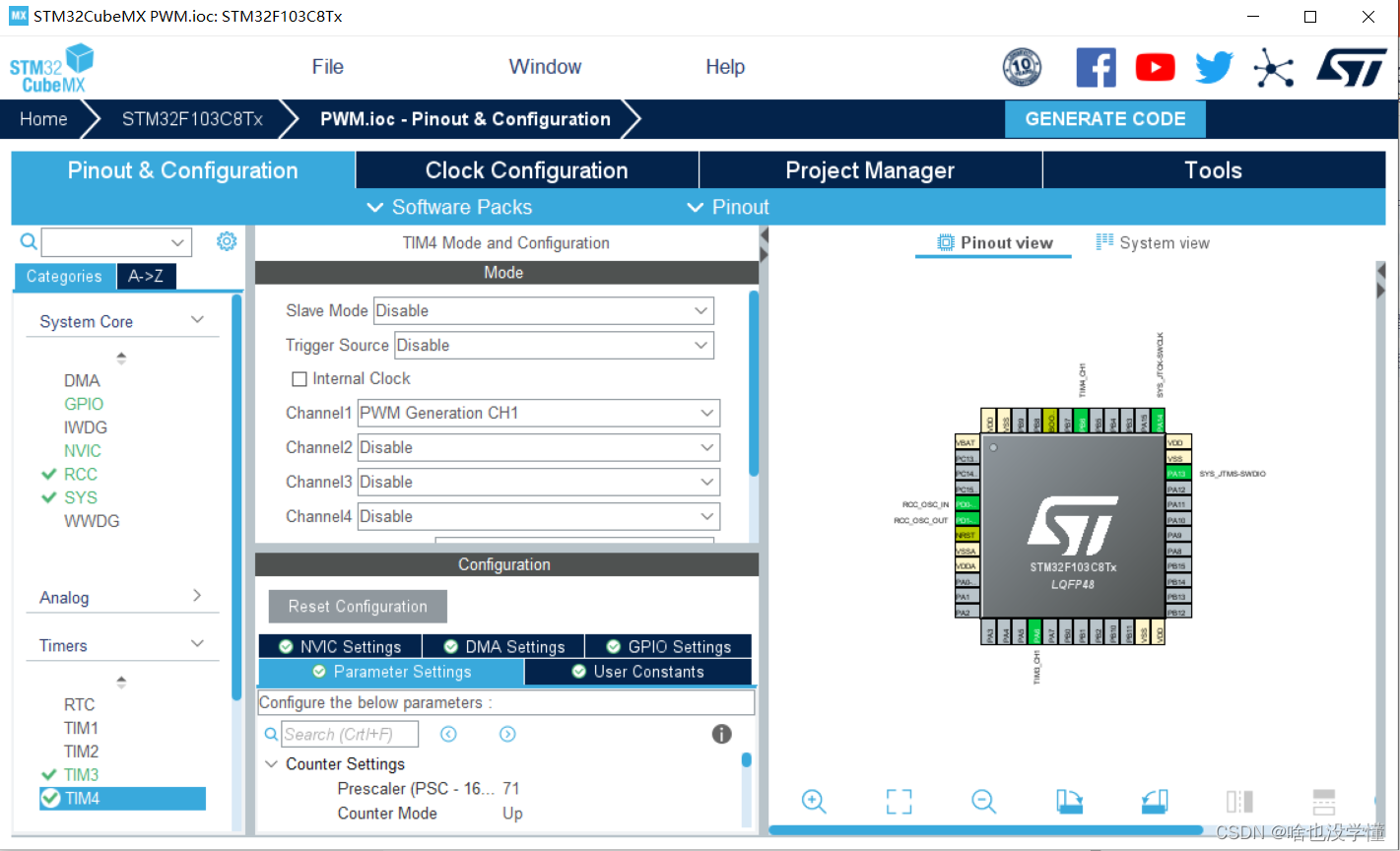Open the peripheral search combo box arrow

(x=177, y=242)
